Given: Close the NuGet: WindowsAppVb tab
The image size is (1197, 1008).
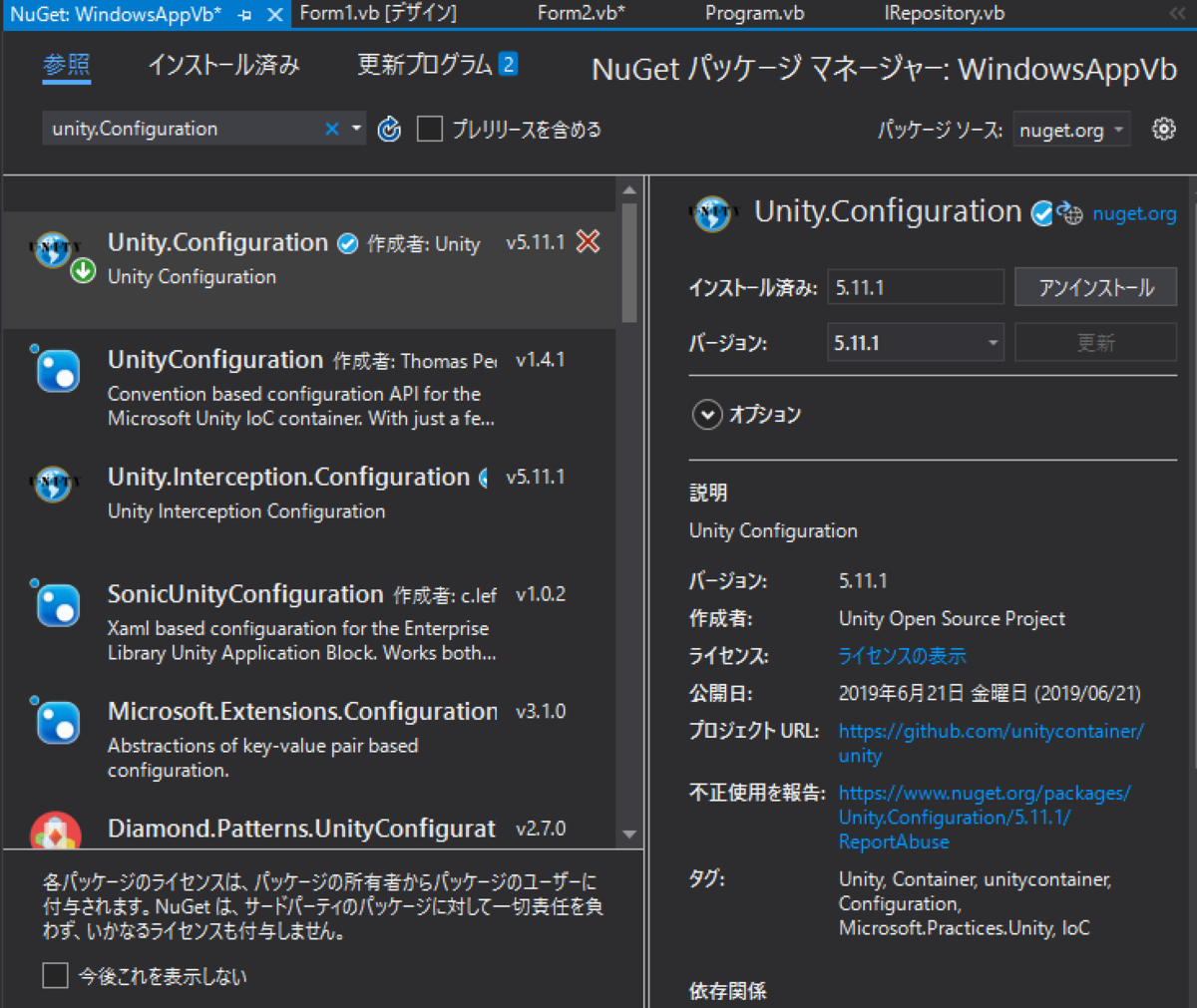Looking at the screenshot, I should (275, 14).
